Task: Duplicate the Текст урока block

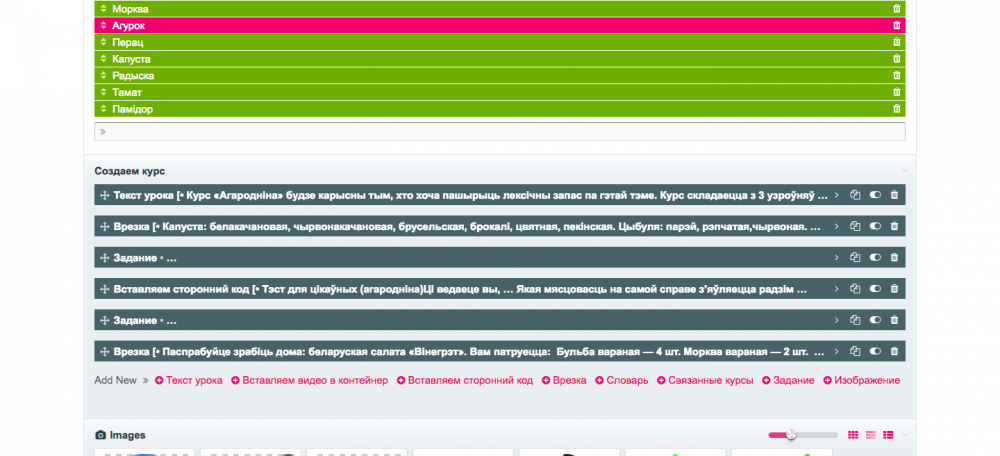Action: coord(855,196)
